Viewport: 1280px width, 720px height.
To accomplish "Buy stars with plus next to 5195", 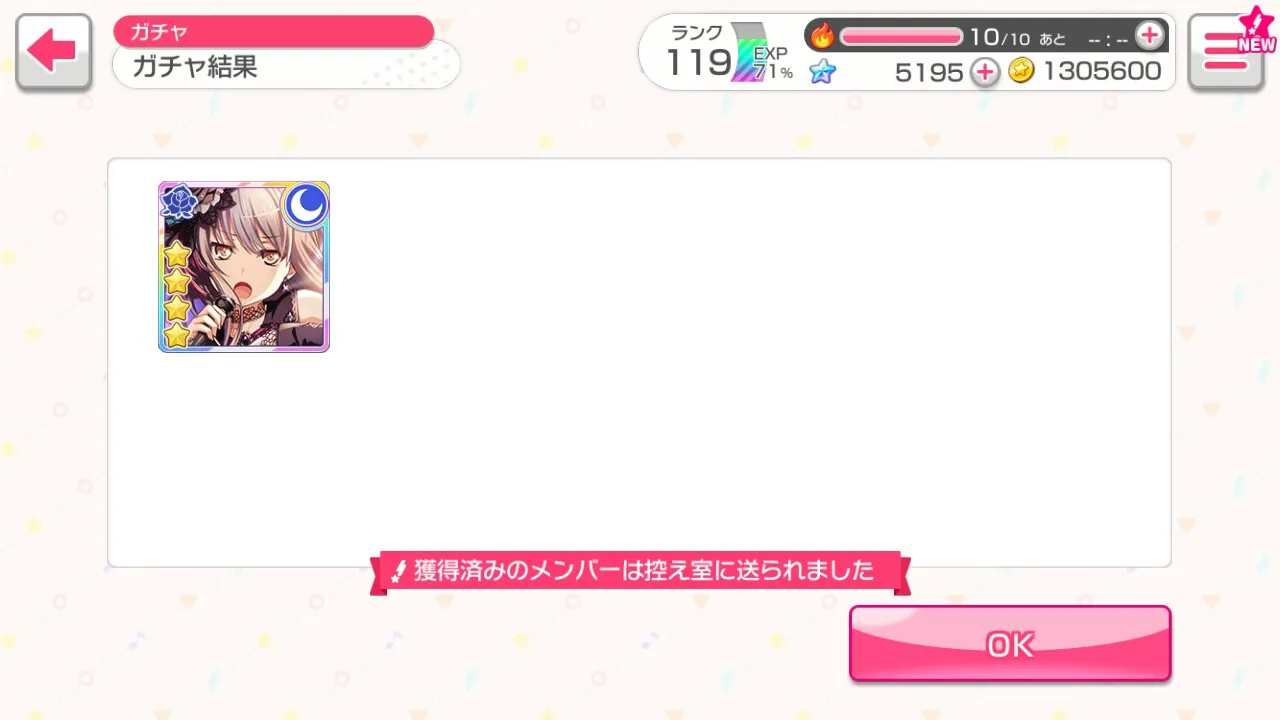I will click(985, 72).
